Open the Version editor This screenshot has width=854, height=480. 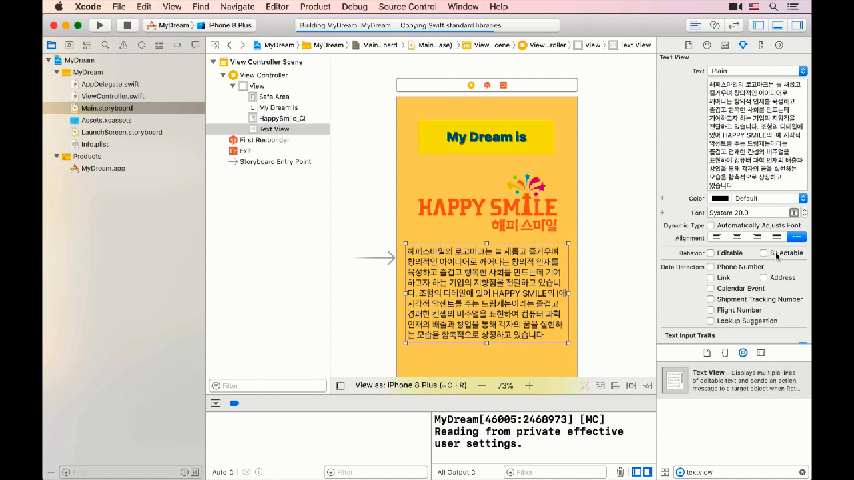(x=734, y=25)
